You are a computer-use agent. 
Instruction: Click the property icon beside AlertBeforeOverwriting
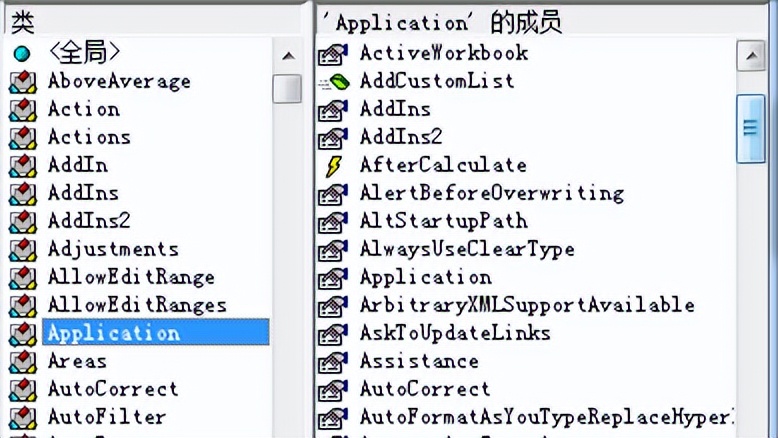click(x=332, y=194)
